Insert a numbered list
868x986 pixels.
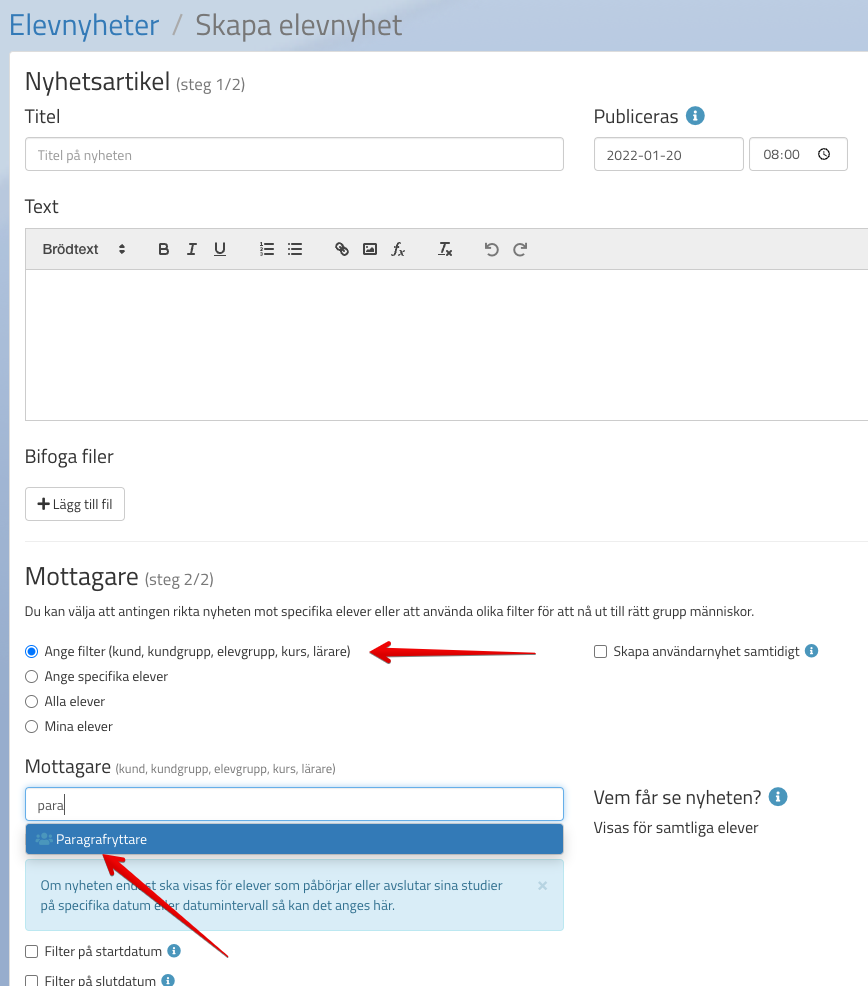(267, 249)
